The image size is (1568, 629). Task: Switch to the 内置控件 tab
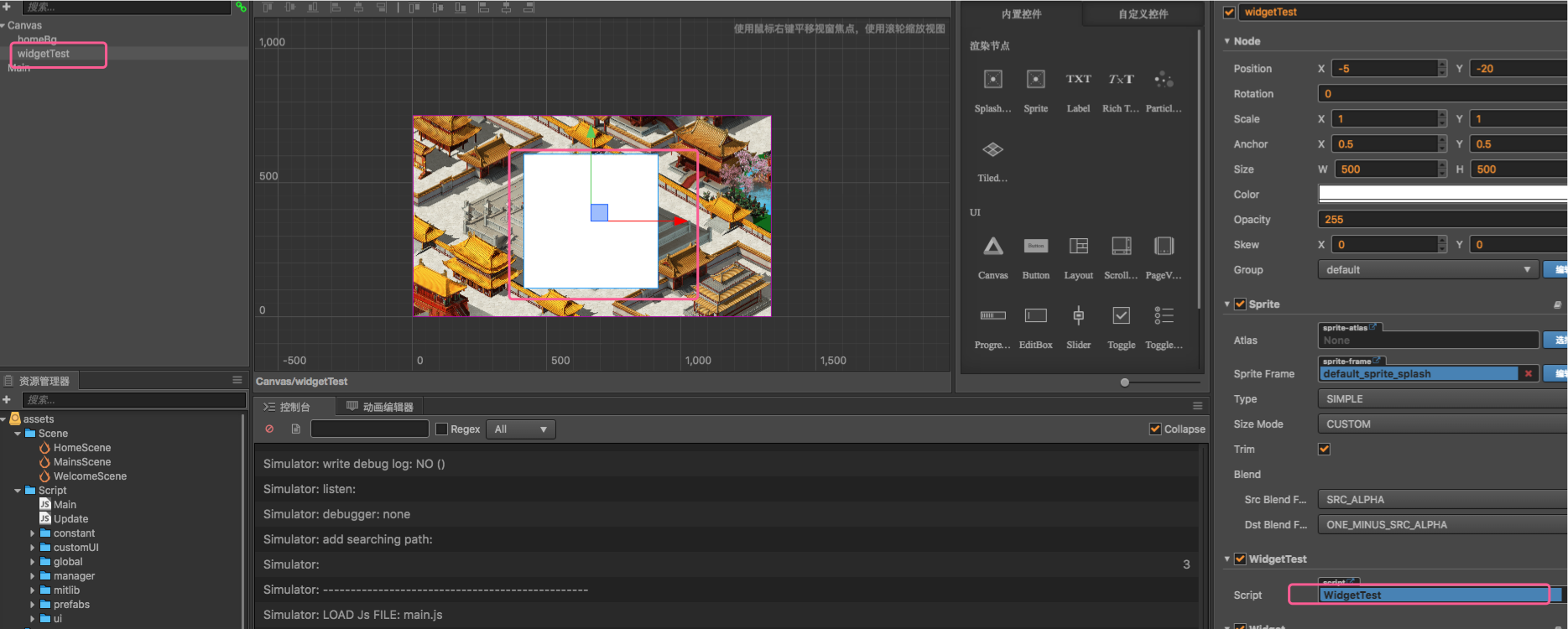point(1021,14)
